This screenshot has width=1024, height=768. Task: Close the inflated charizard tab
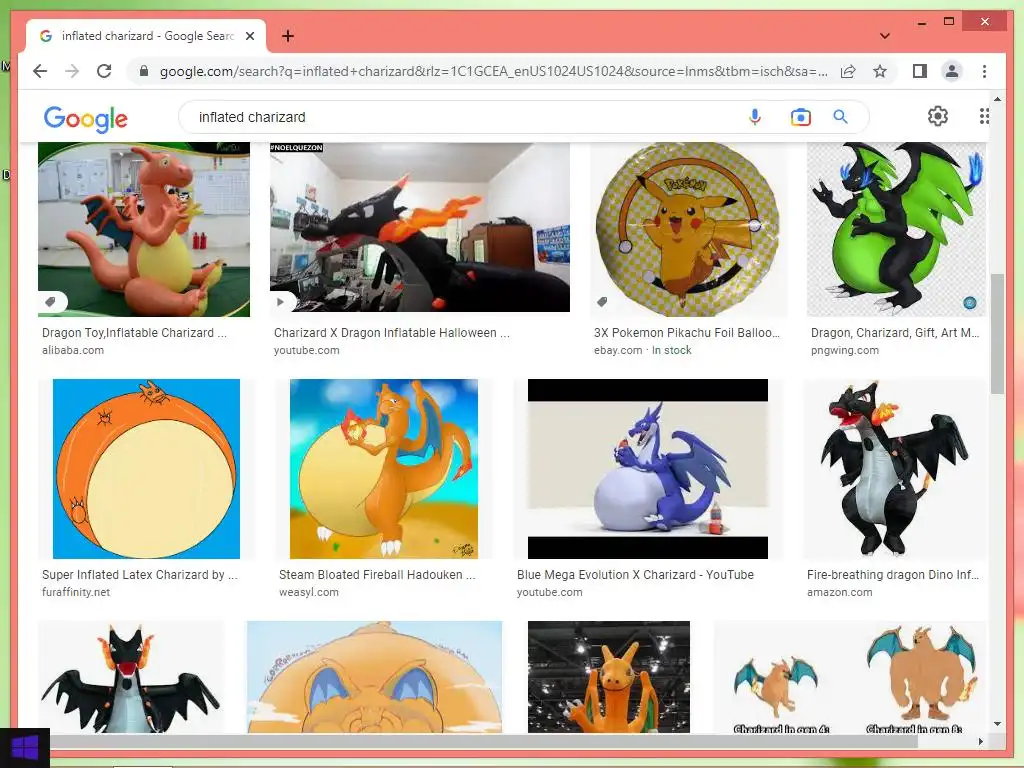[249, 36]
